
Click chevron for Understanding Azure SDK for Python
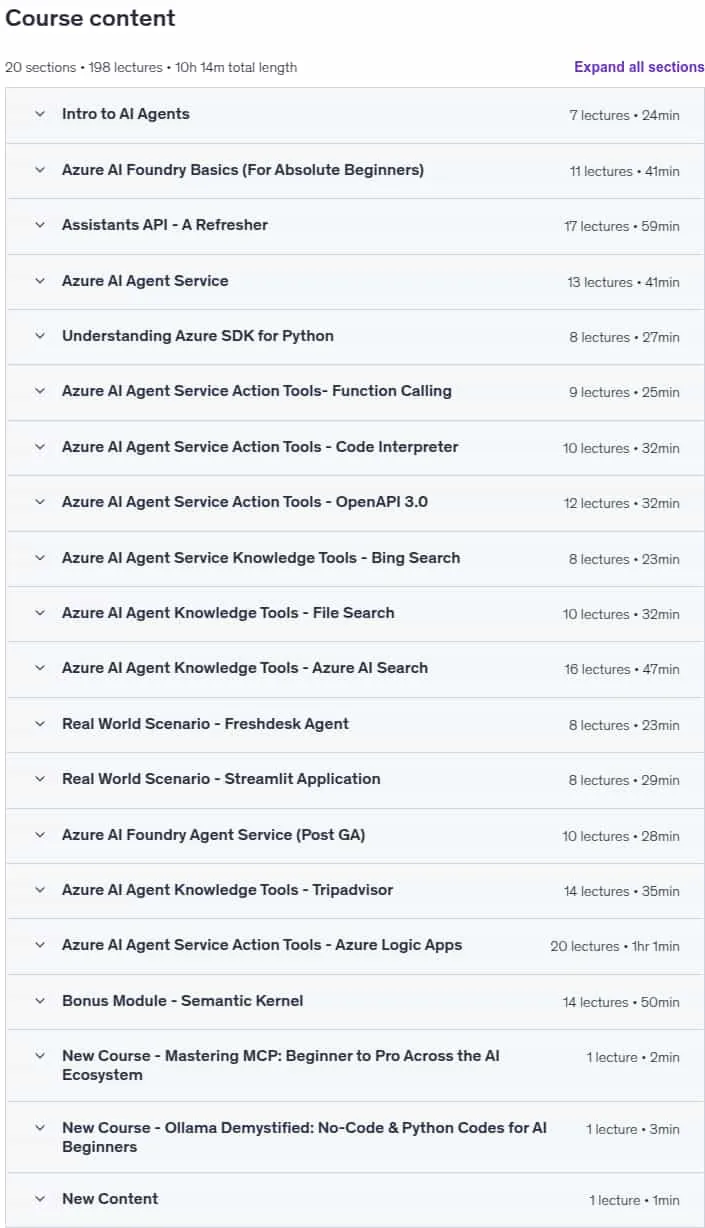coord(40,336)
